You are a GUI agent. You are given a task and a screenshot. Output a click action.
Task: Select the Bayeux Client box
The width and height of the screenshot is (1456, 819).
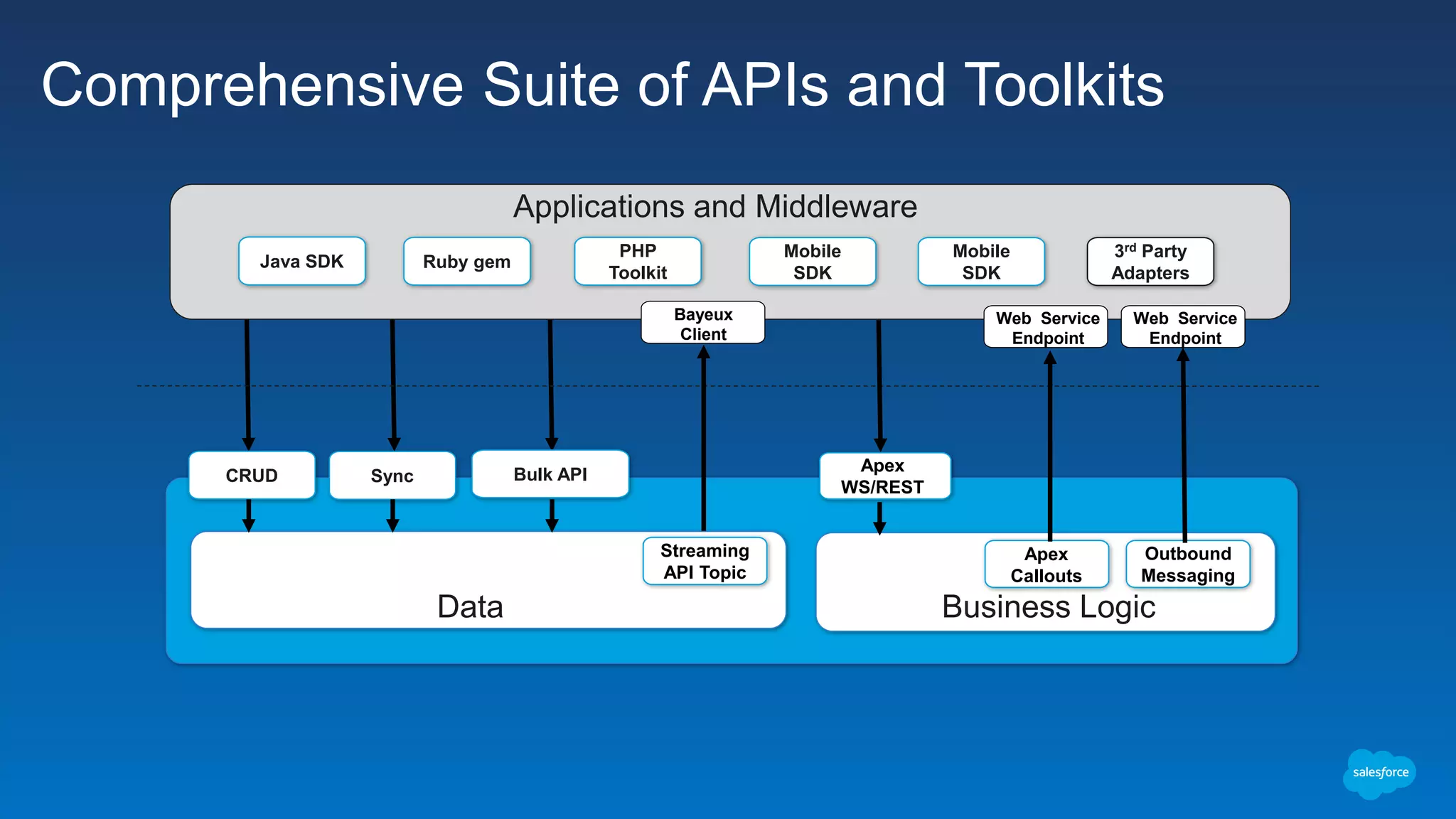tap(703, 323)
